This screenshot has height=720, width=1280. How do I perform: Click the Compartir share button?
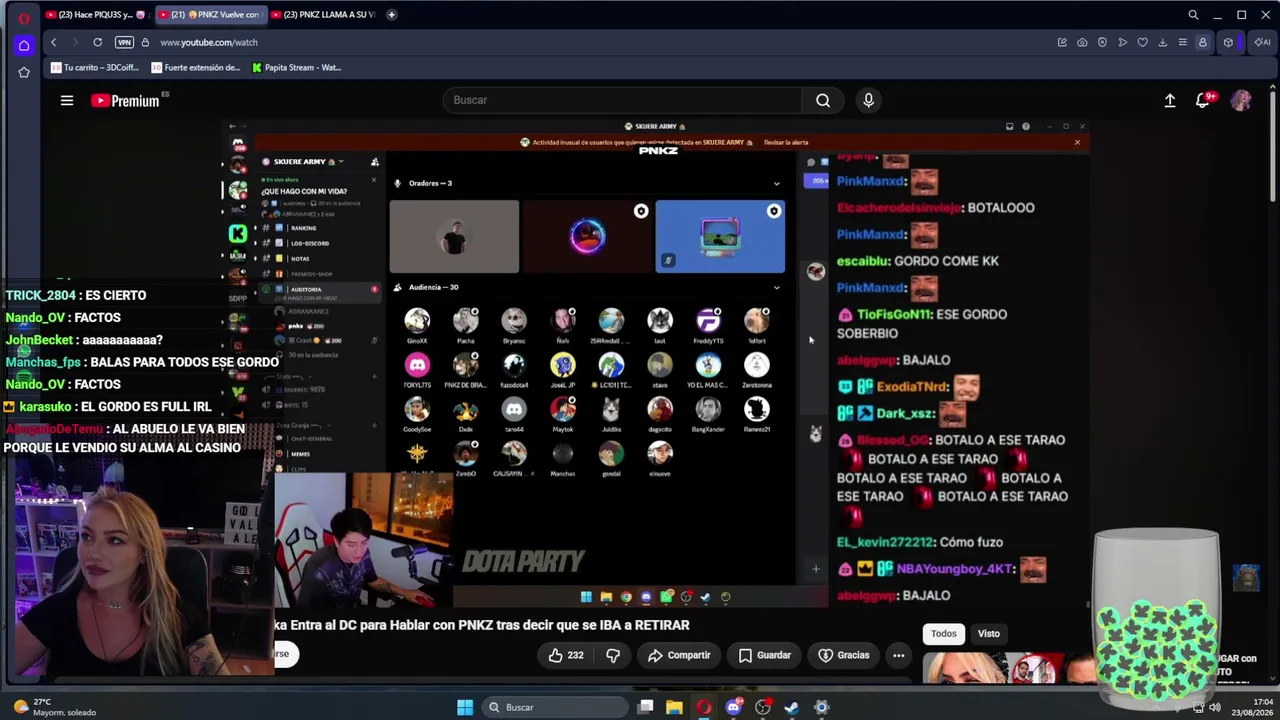679,655
